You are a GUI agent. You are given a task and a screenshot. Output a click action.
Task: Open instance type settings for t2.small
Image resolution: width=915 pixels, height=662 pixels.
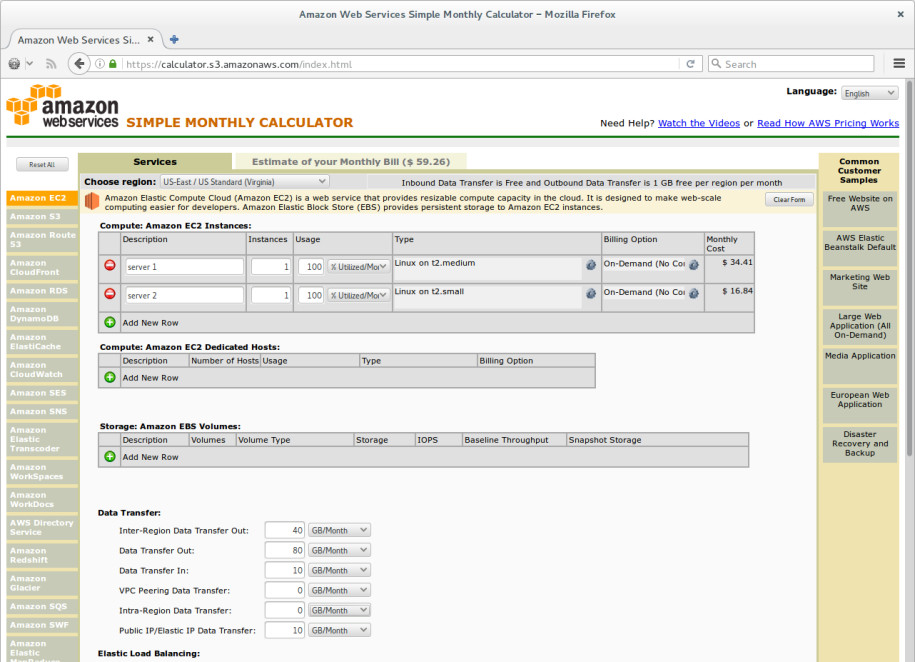(x=591, y=294)
